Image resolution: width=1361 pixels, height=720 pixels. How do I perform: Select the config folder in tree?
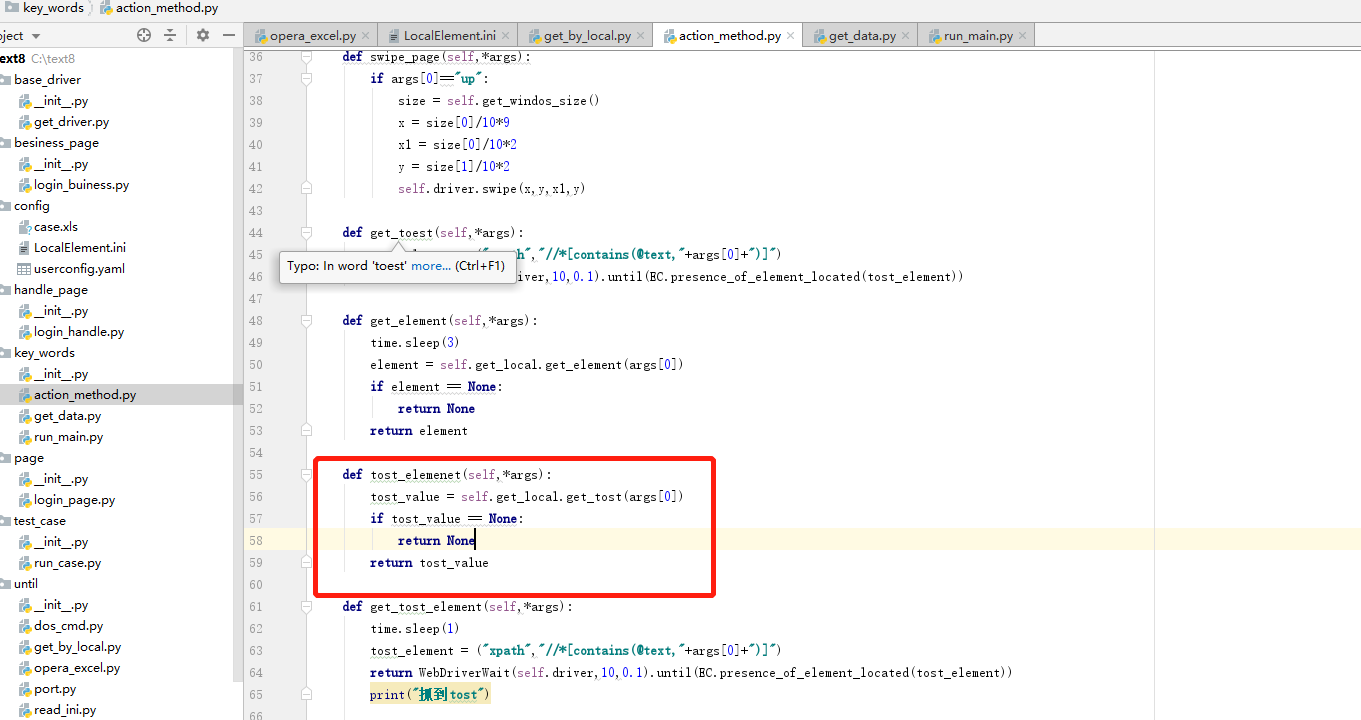[x=32, y=205]
